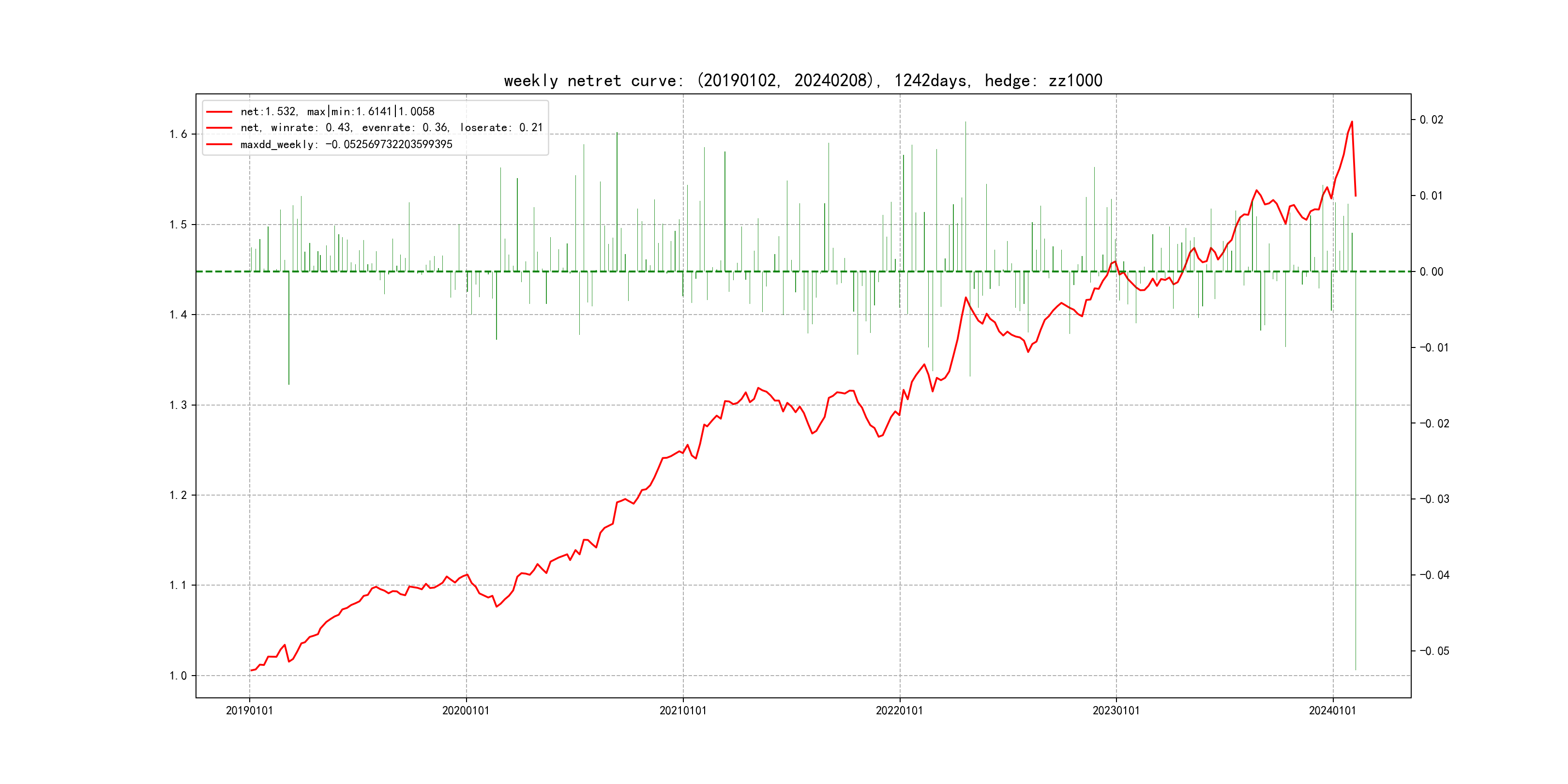The image size is (1568, 784).
Task: Click the 1.0 left axis tick label
Action: (x=179, y=676)
